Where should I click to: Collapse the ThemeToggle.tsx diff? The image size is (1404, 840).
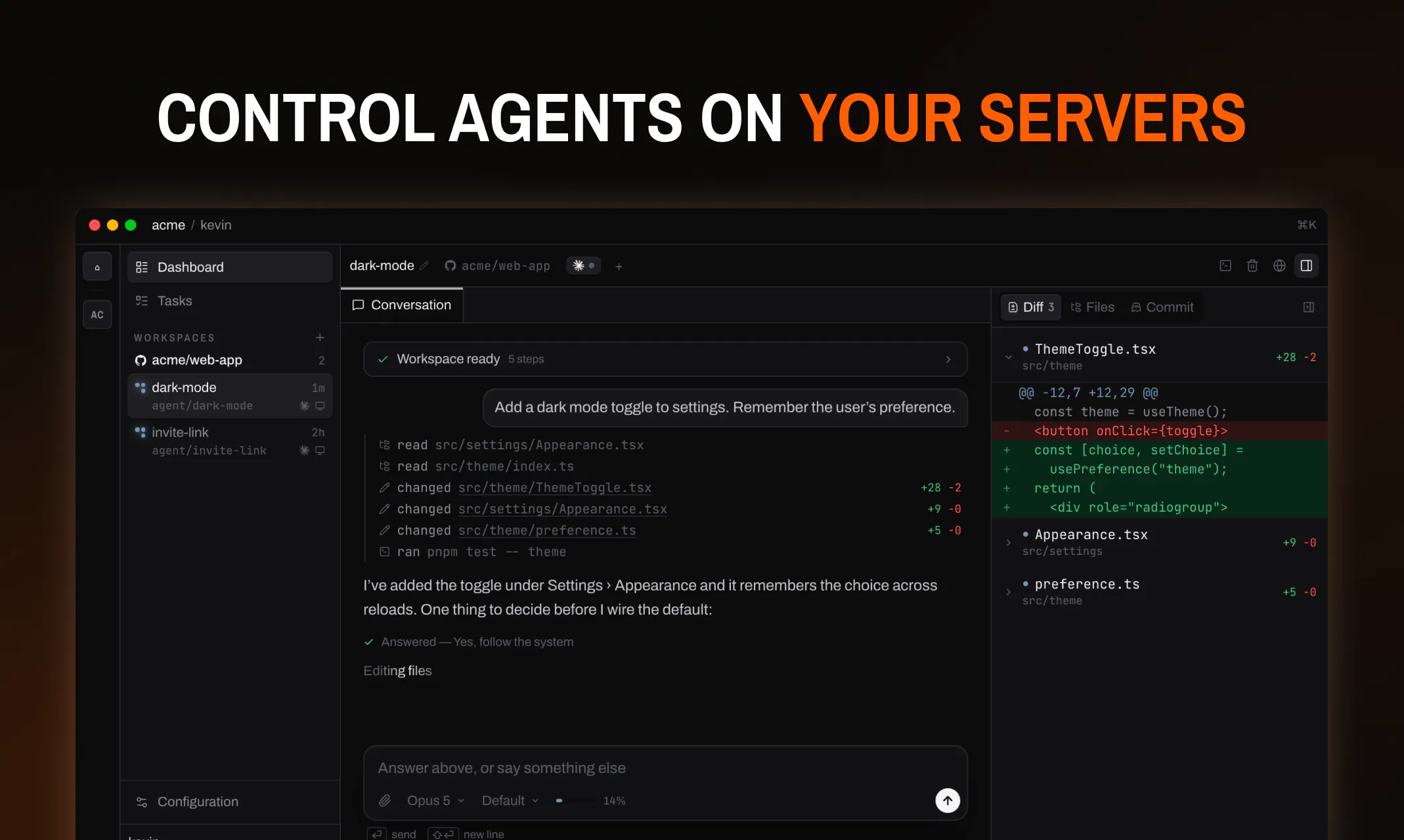click(x=1009, y=357)
